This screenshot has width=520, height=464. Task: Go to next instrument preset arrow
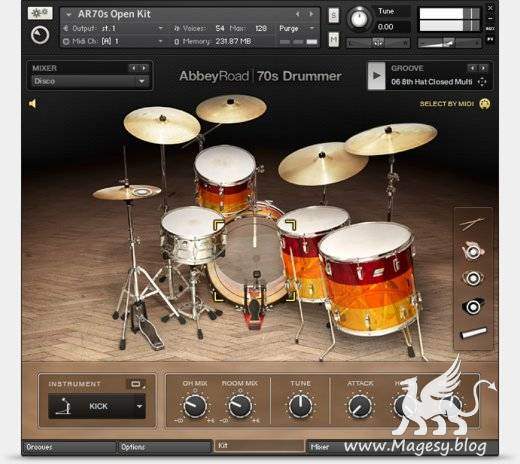point(311,14)
